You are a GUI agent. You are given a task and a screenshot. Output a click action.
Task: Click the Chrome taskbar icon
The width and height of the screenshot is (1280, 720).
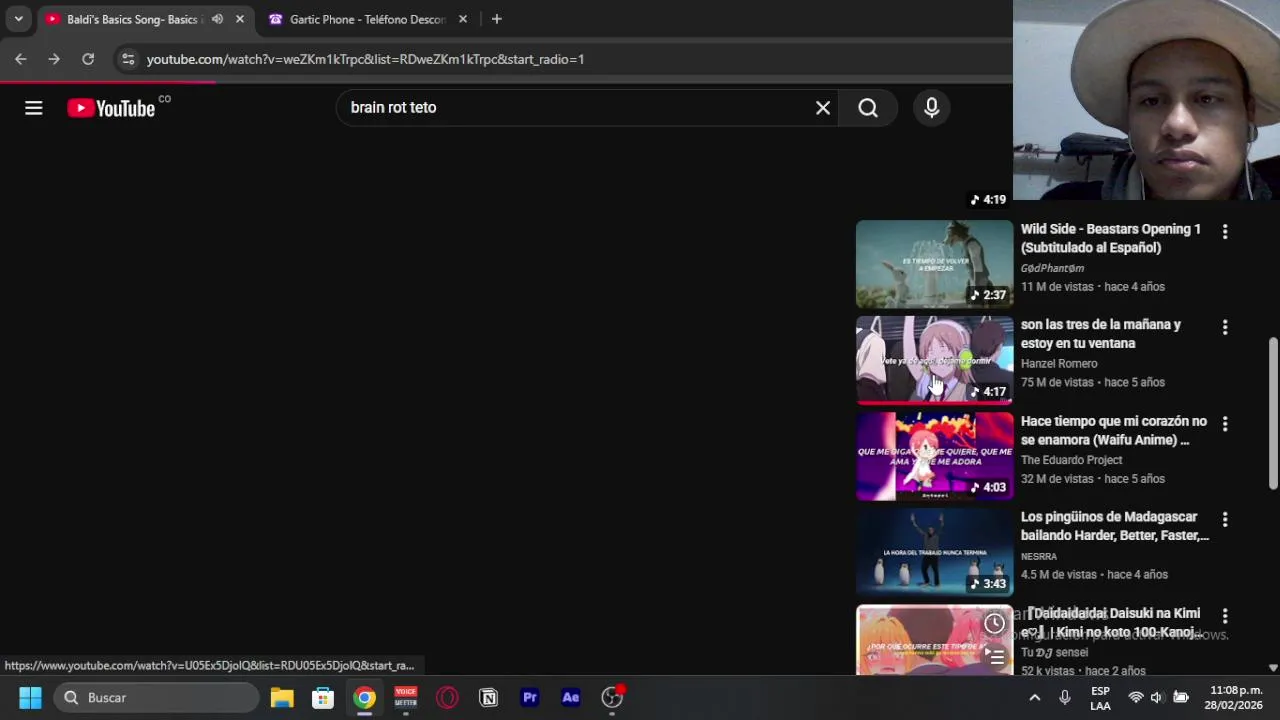364,697
